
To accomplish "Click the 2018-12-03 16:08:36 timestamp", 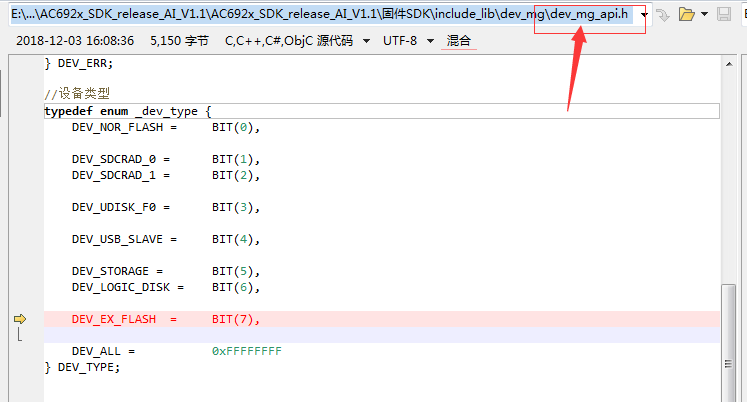I will [75, 41].
